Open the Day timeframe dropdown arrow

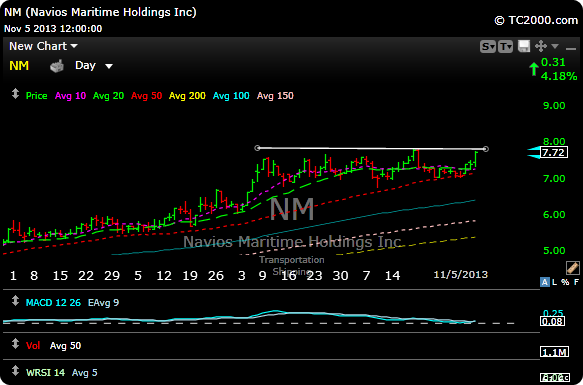(x=109, y=67)
